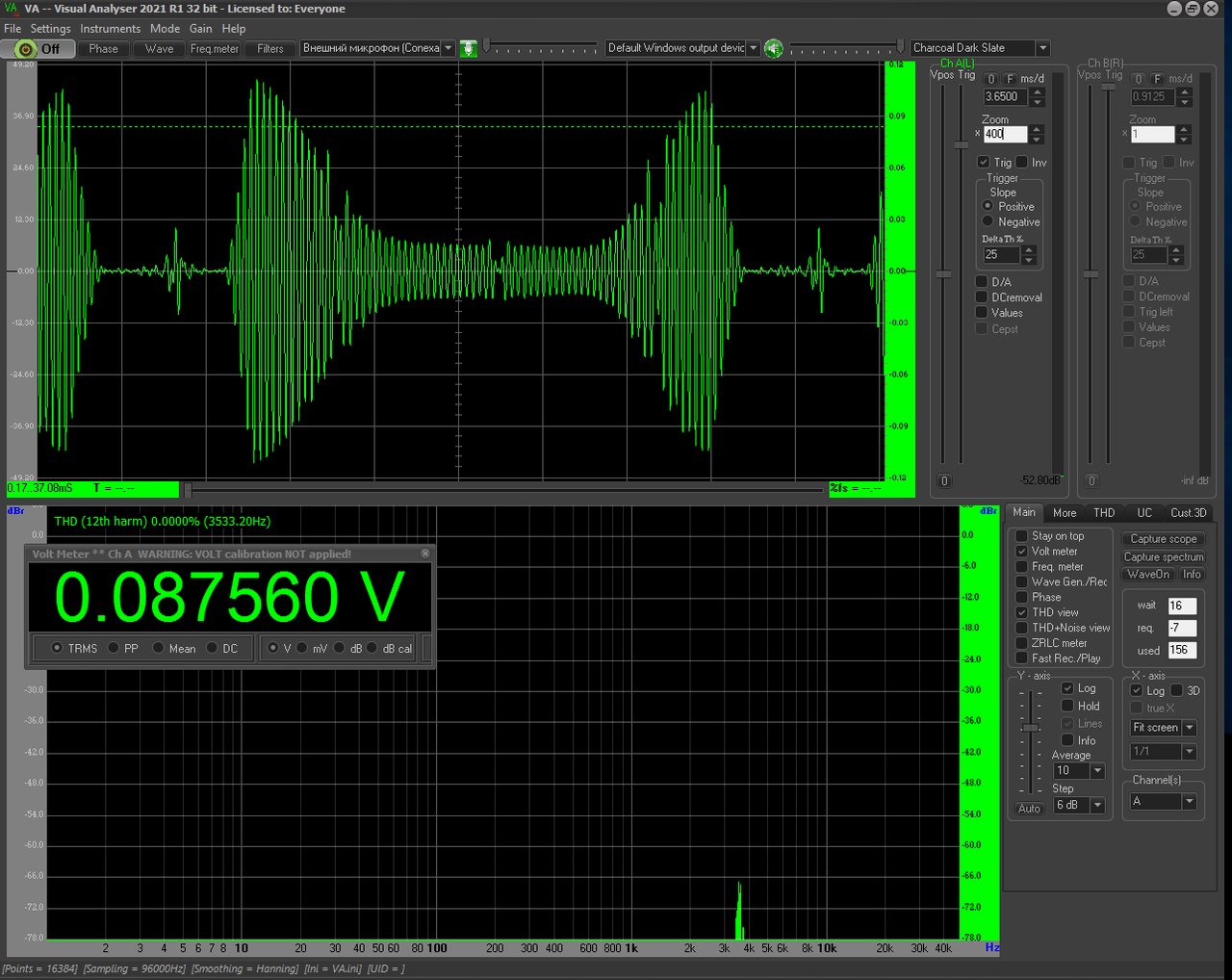Switch to the THD tab
The height and width of the screenshot is (980, 1232).
pos(1104,513)
